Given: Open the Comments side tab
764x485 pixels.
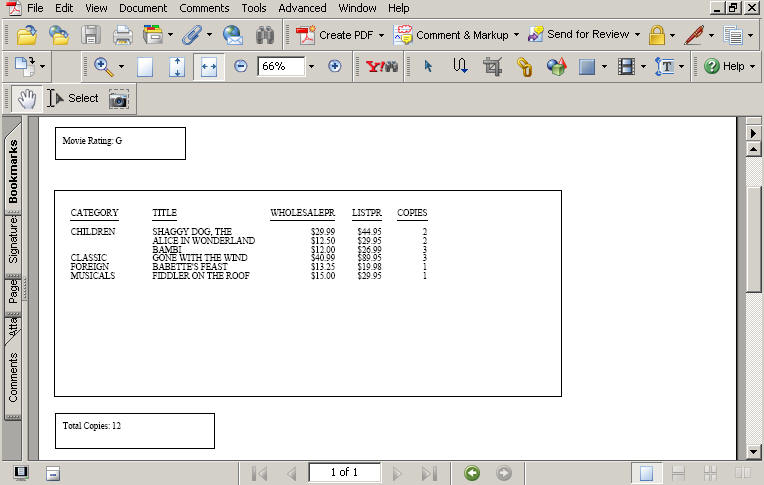Looking at the screenshot, I should [x=13, y=378].
